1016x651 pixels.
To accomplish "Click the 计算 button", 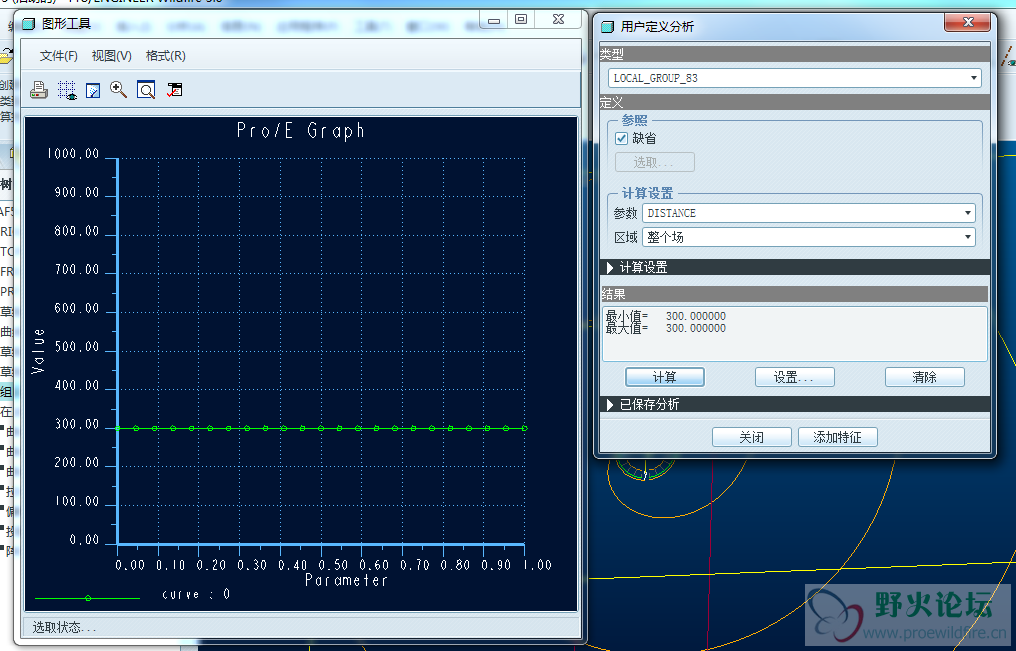I will click(x=665, y=377).
